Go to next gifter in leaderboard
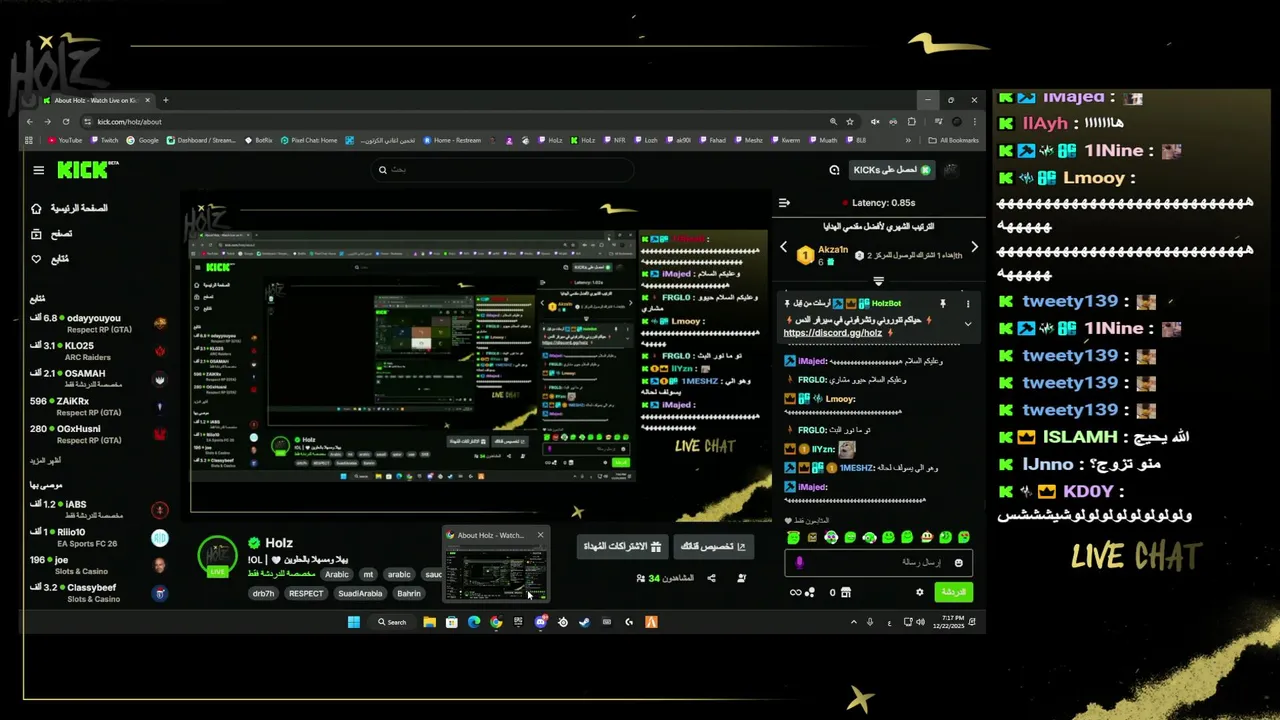This screenshot has height=720, width=1280. (x=974, y=247)
